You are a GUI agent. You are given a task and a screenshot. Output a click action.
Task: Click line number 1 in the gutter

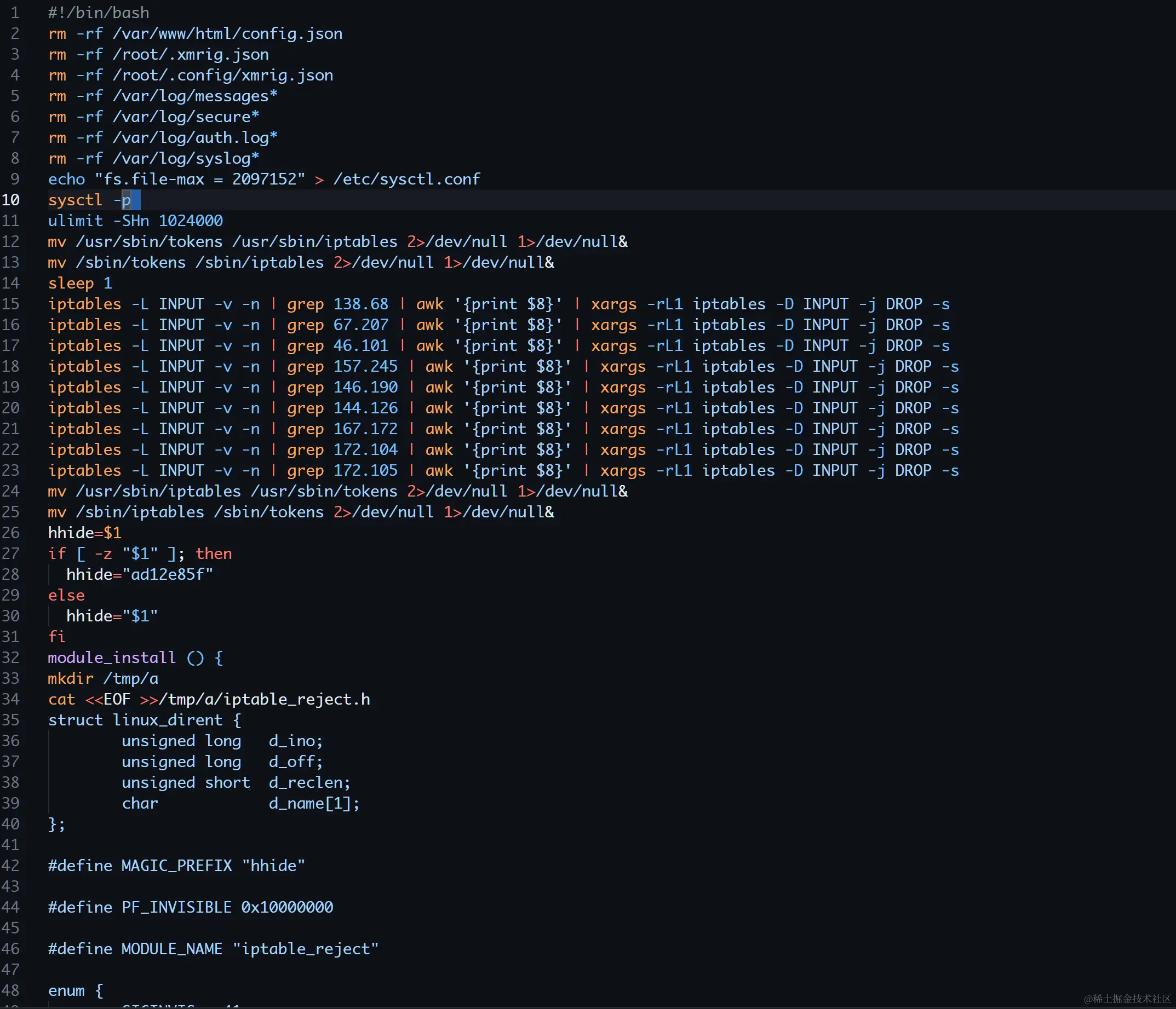click(x=15, y=13)
